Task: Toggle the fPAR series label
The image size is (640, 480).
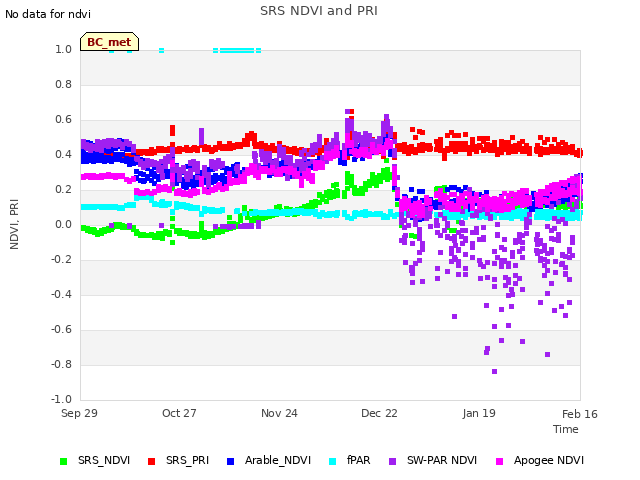Action: [358, 460]
